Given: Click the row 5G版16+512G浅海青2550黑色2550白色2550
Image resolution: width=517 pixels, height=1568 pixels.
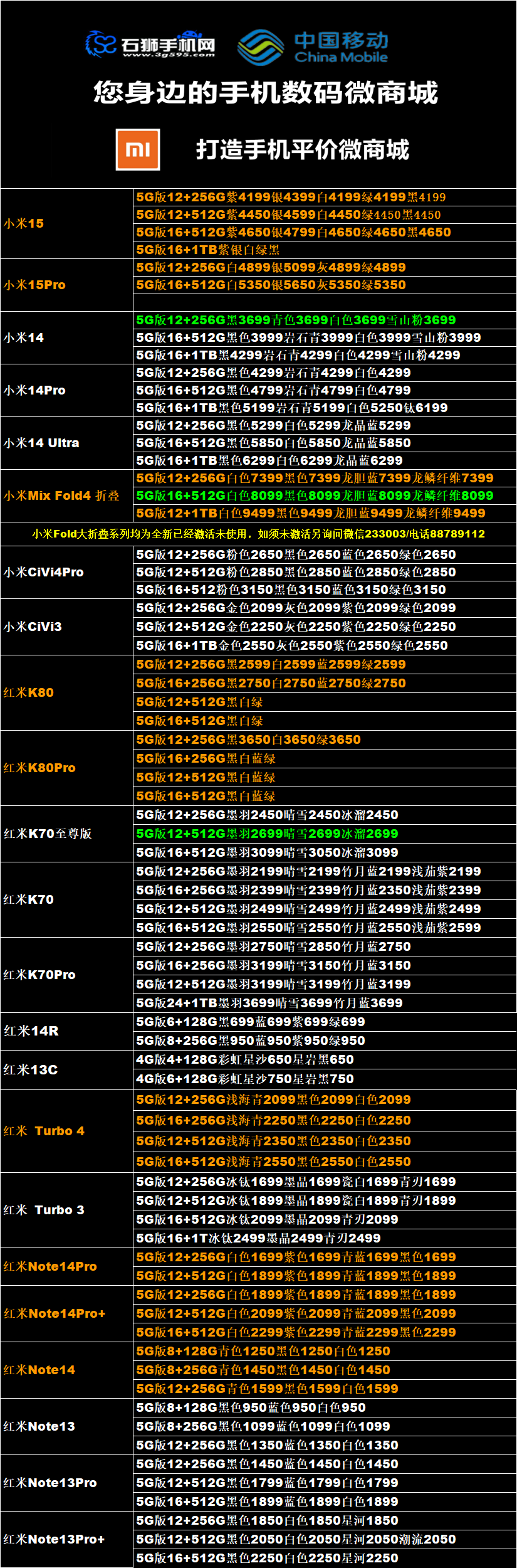Looking at the screenshot, I should tap(325, 1162).
